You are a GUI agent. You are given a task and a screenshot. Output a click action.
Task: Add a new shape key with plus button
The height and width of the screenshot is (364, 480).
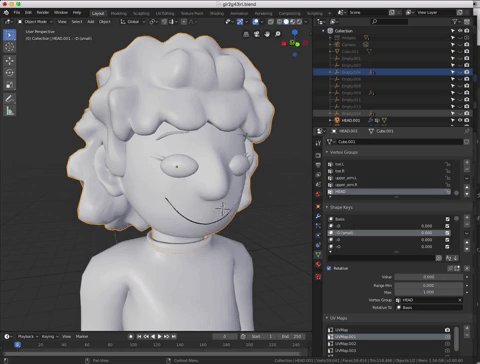(x=467, y=217)
